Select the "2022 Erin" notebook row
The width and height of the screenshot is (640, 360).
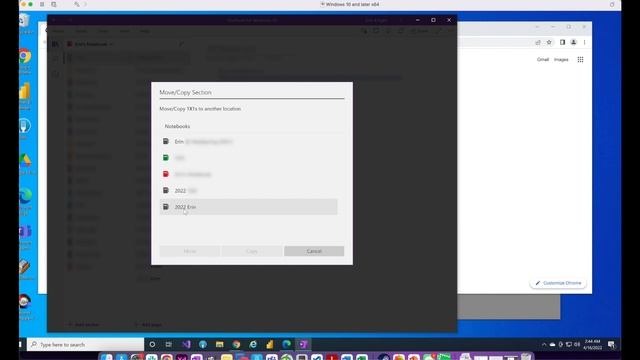click(x=248, y=207)
